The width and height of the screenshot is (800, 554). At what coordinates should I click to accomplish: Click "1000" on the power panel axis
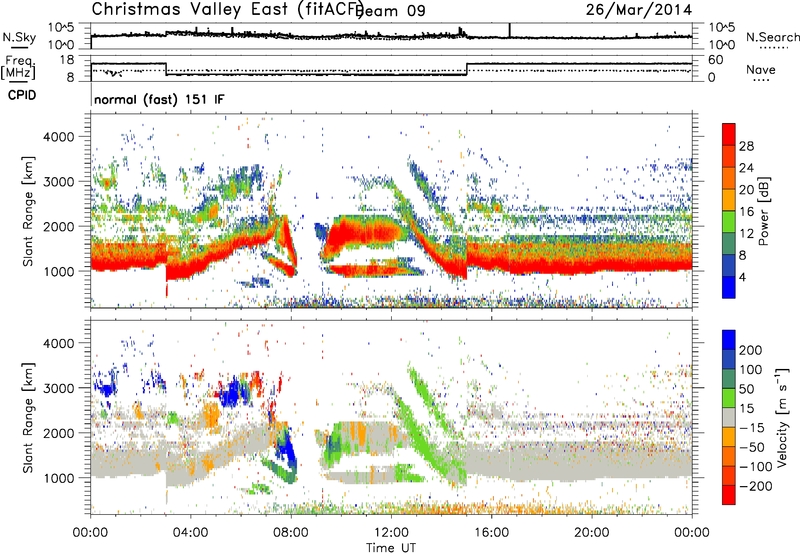(x=59, y=271)
